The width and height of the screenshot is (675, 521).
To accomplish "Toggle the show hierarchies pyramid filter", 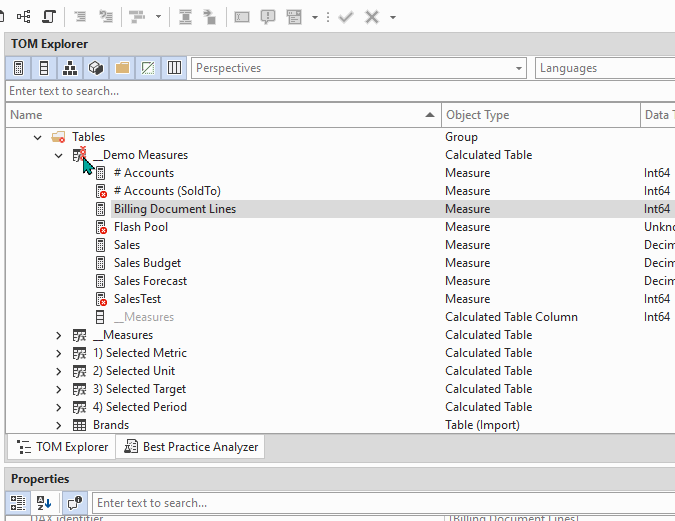I will [70, 68].
